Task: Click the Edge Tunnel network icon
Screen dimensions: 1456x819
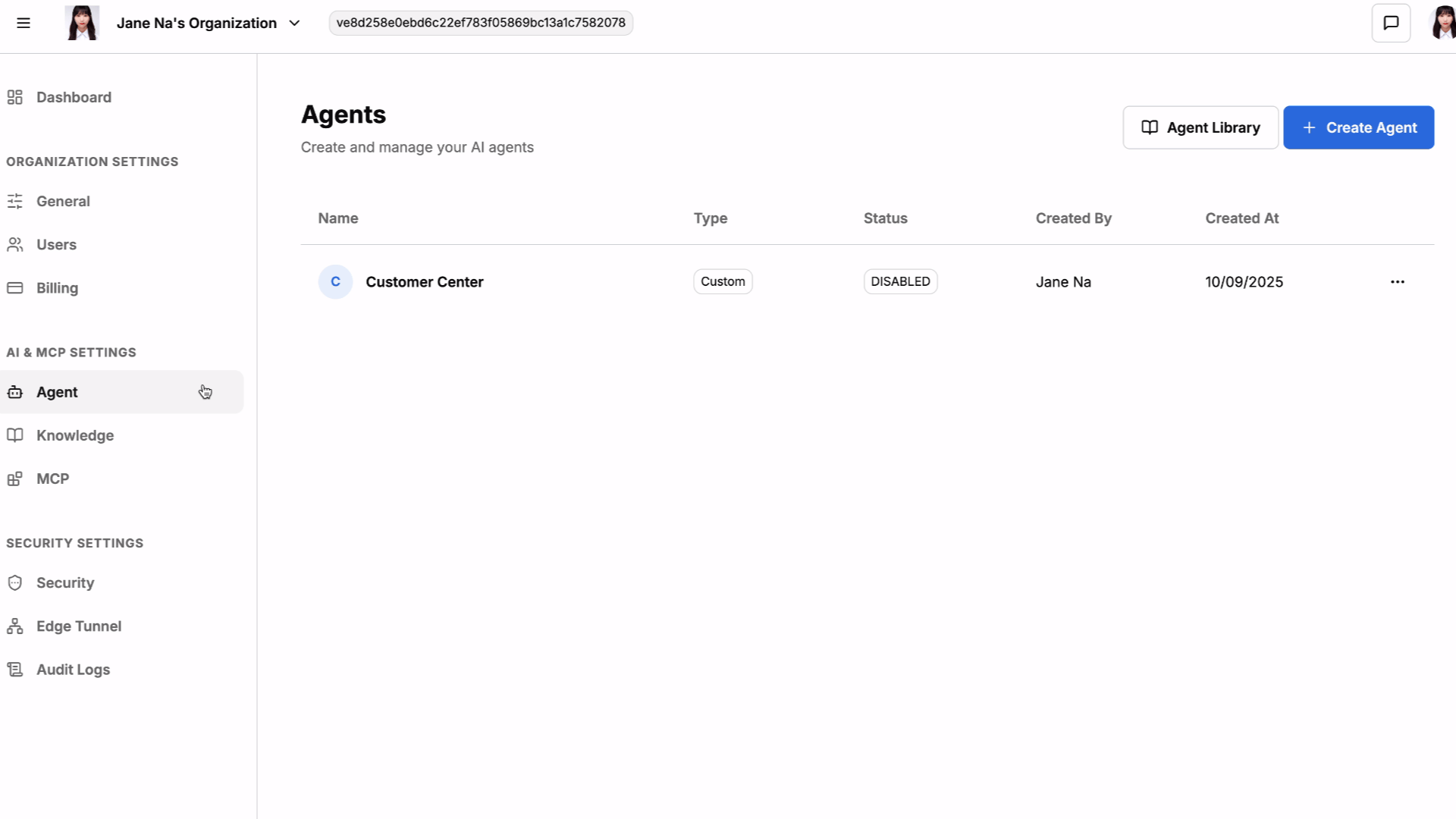Action: click(x=15, y=626)
